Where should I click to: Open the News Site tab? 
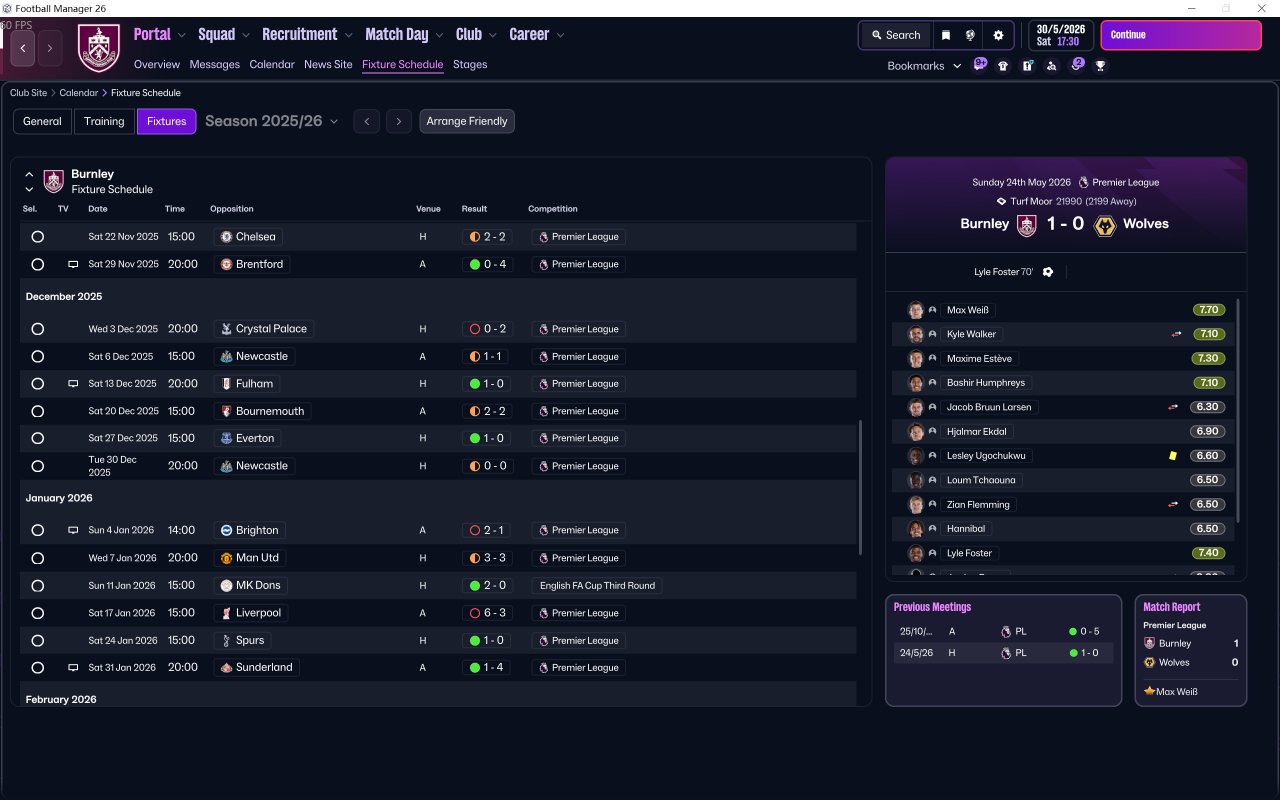[328, 65]
